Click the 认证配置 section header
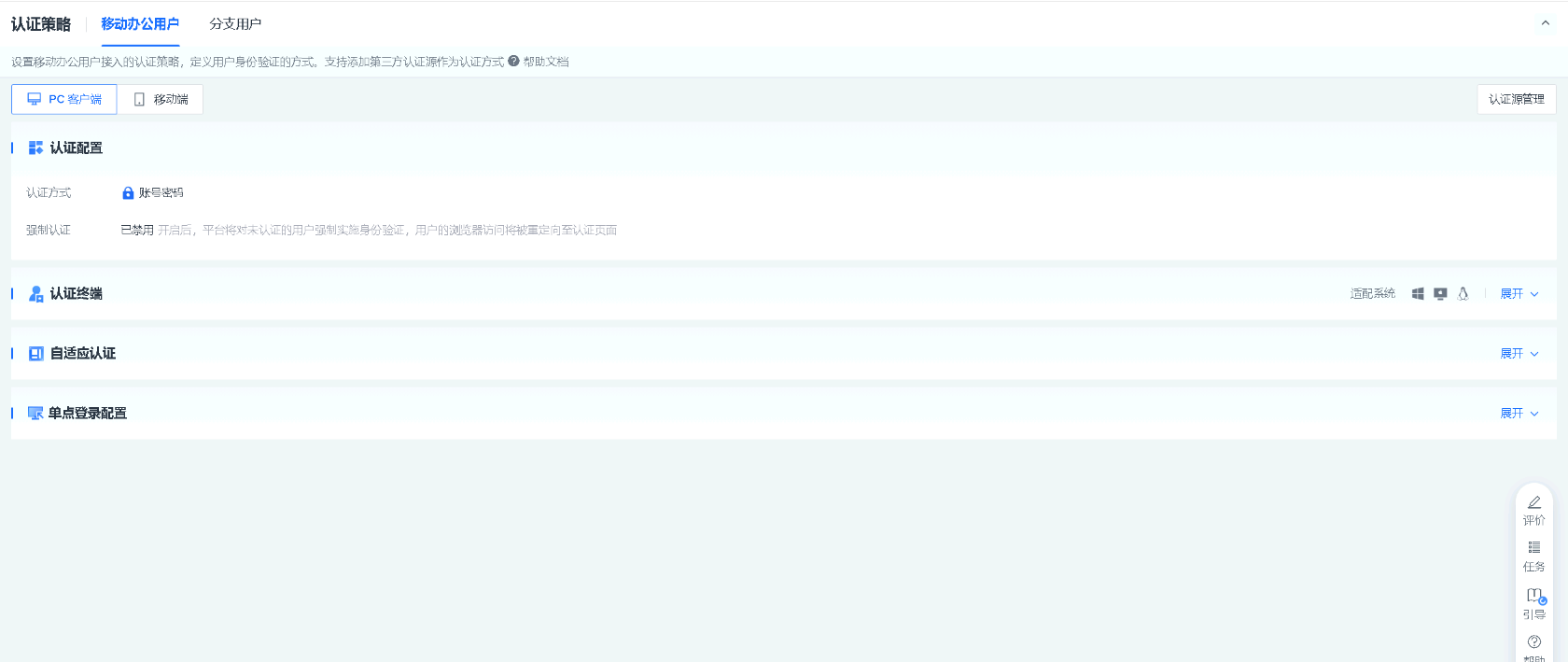1568x662 pixels. coord(76,148)
